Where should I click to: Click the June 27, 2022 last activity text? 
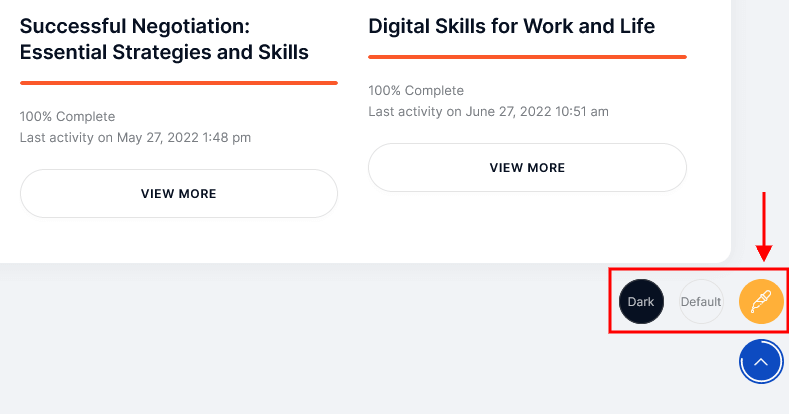pos(489,111)
